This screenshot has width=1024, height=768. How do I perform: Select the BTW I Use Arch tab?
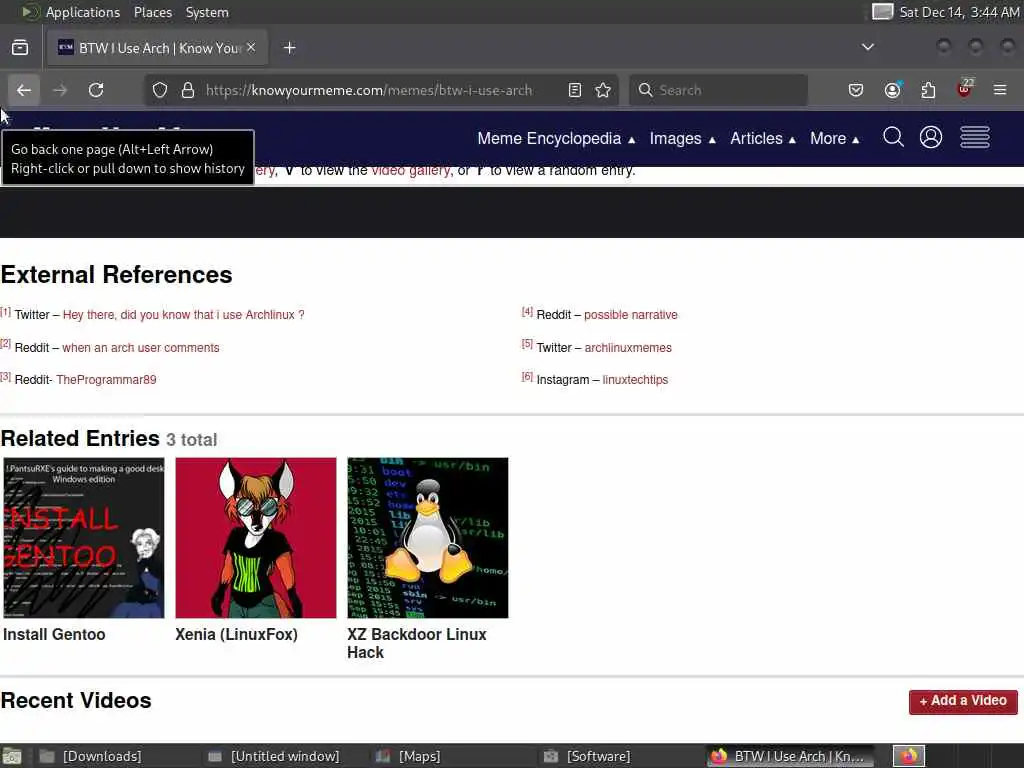pos(157,48)
